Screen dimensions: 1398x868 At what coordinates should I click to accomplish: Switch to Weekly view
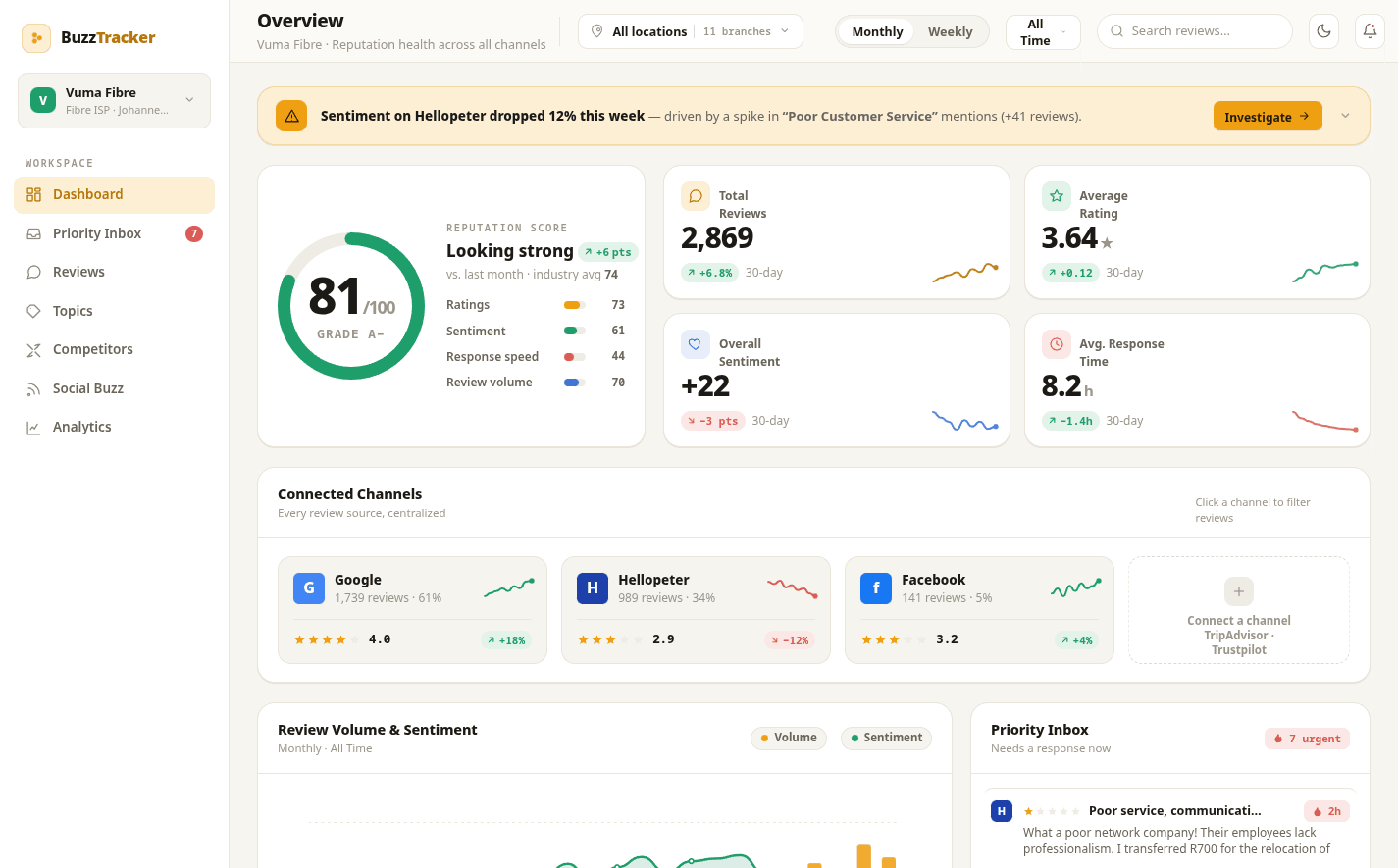click(x=950, y=31)
